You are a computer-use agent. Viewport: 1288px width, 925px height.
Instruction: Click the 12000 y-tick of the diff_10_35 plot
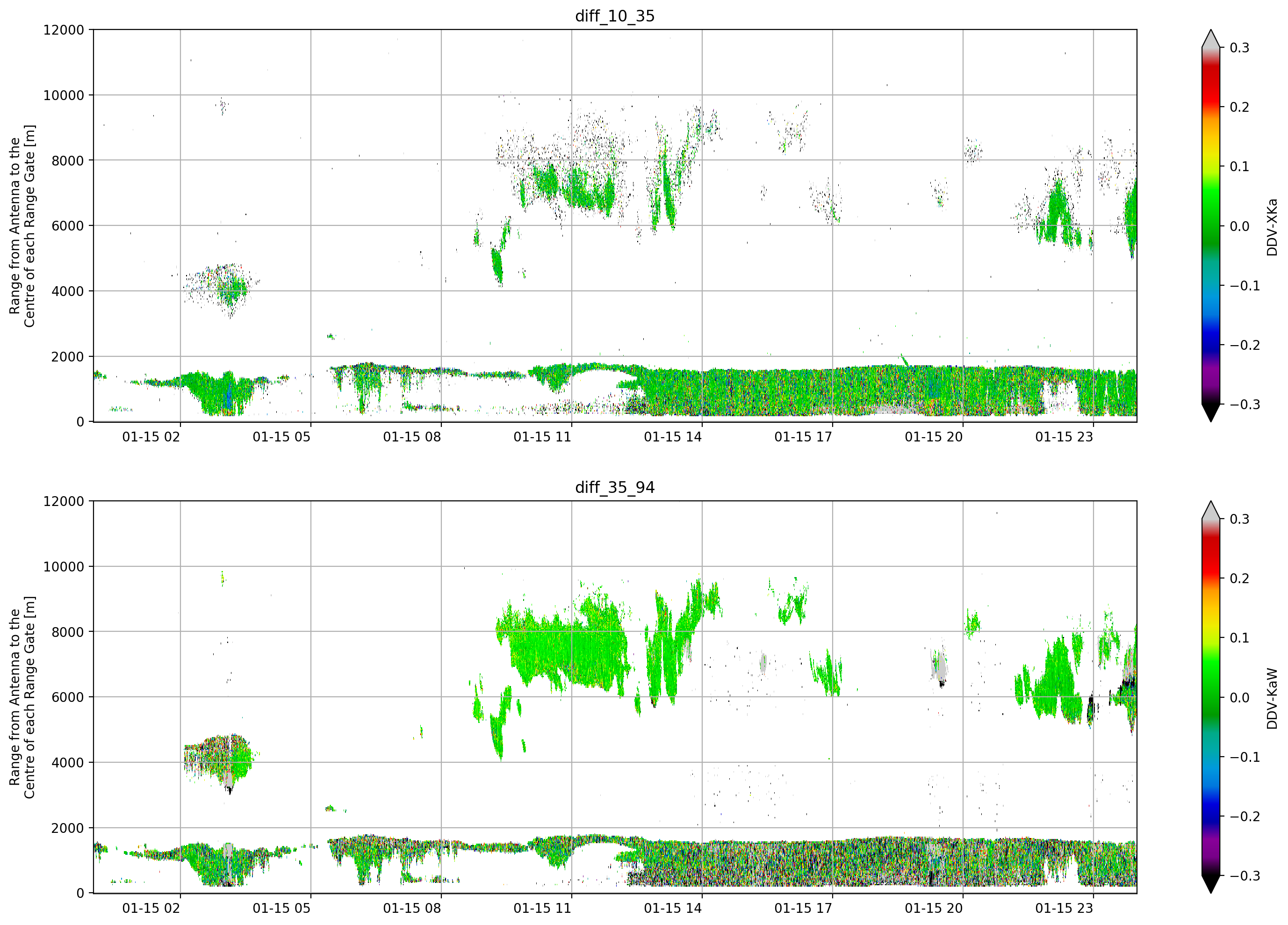pyautogui.click(x=64, y=30)
